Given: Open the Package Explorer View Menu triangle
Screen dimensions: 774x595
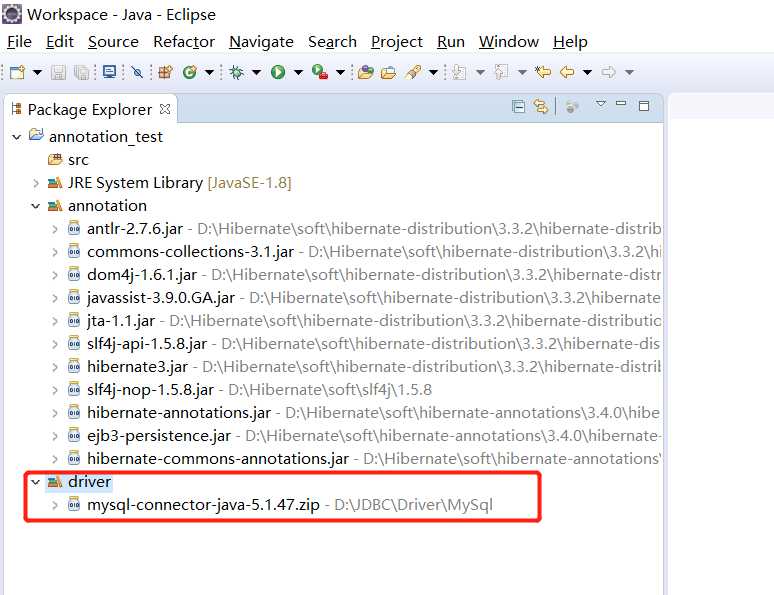Looking at the screenshot, I should tap(600, 104).
